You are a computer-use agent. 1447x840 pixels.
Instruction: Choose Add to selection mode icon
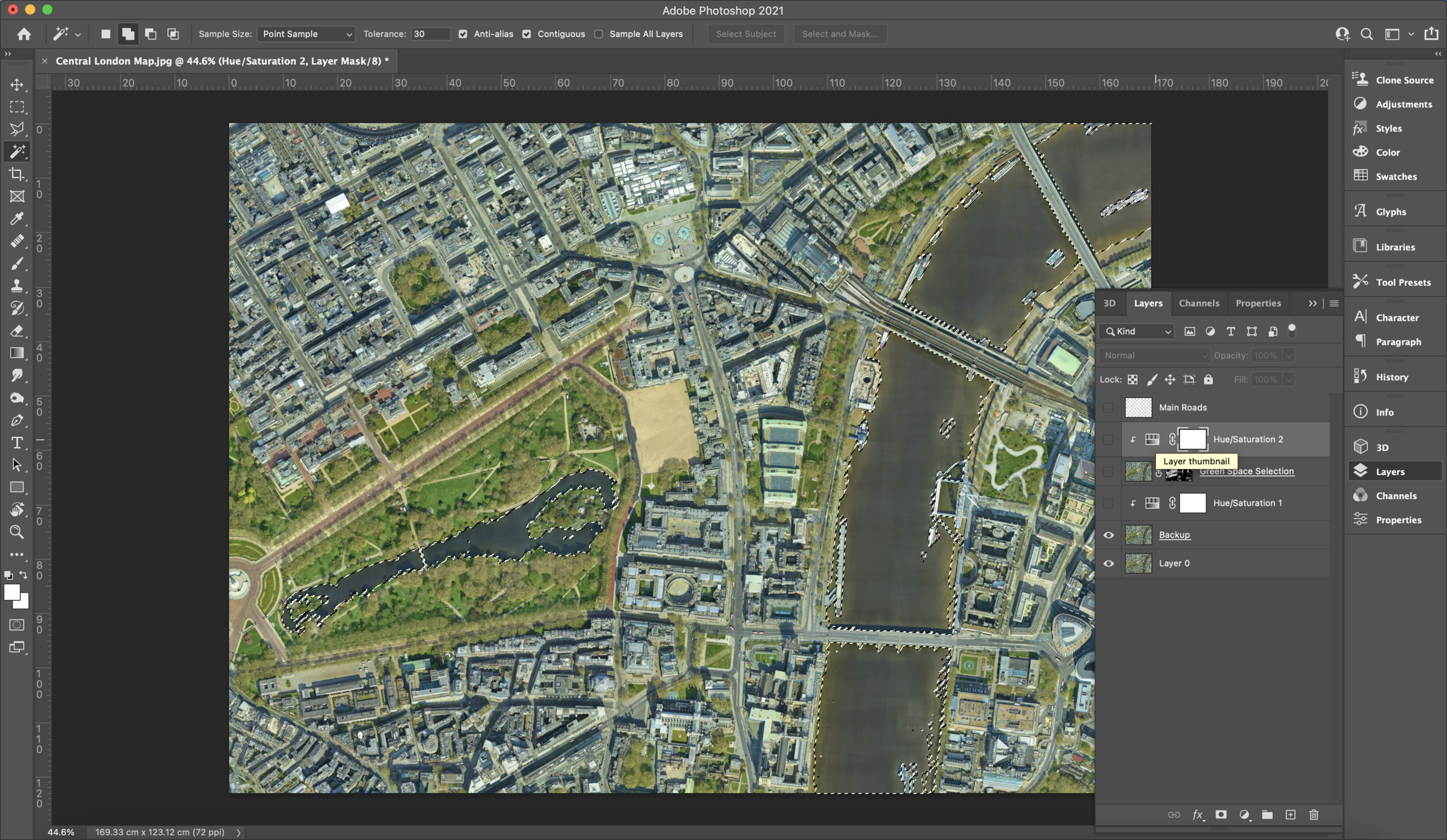(128, 34)
